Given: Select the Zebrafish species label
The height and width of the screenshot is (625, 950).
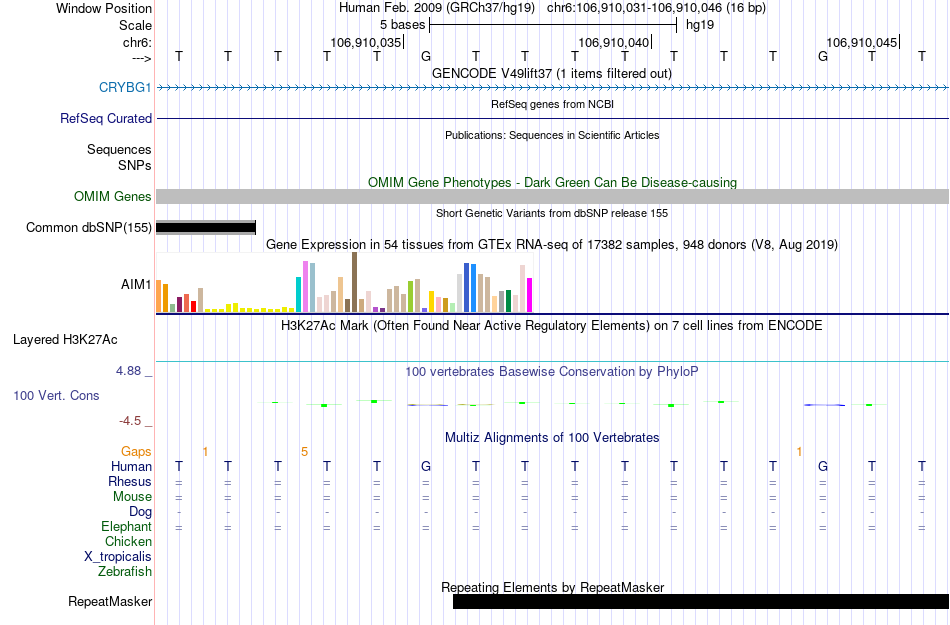Looking at the screenshot, I should (x=125, y=571).
